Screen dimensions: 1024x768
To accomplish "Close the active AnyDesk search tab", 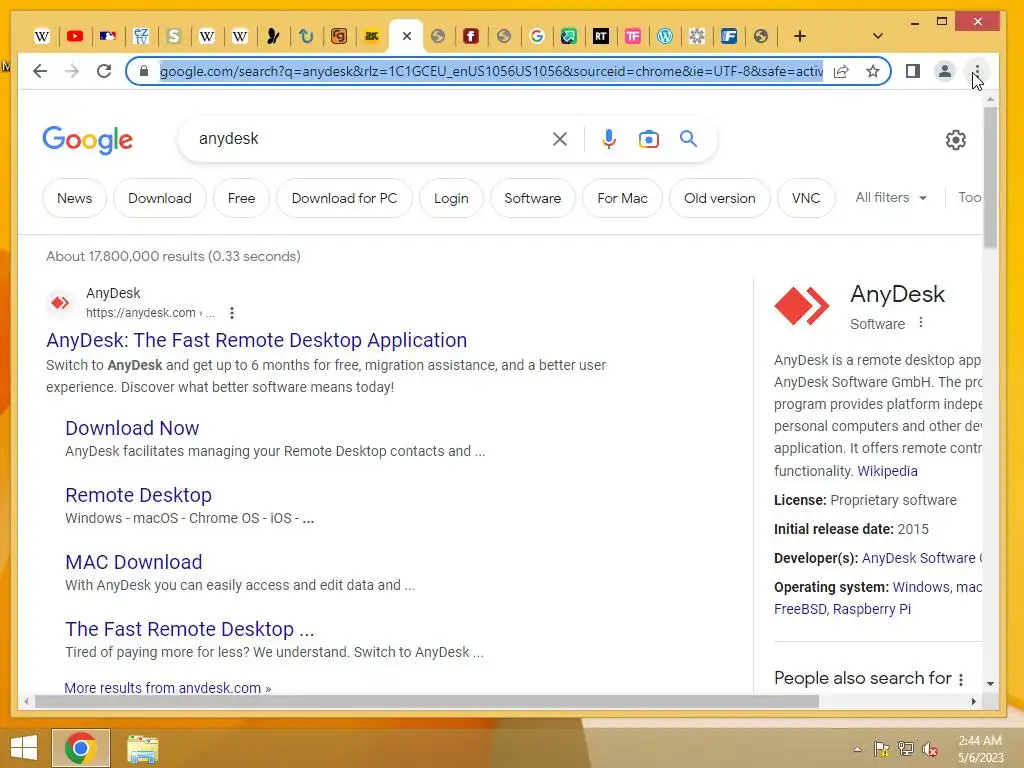I will click(407, 37).
